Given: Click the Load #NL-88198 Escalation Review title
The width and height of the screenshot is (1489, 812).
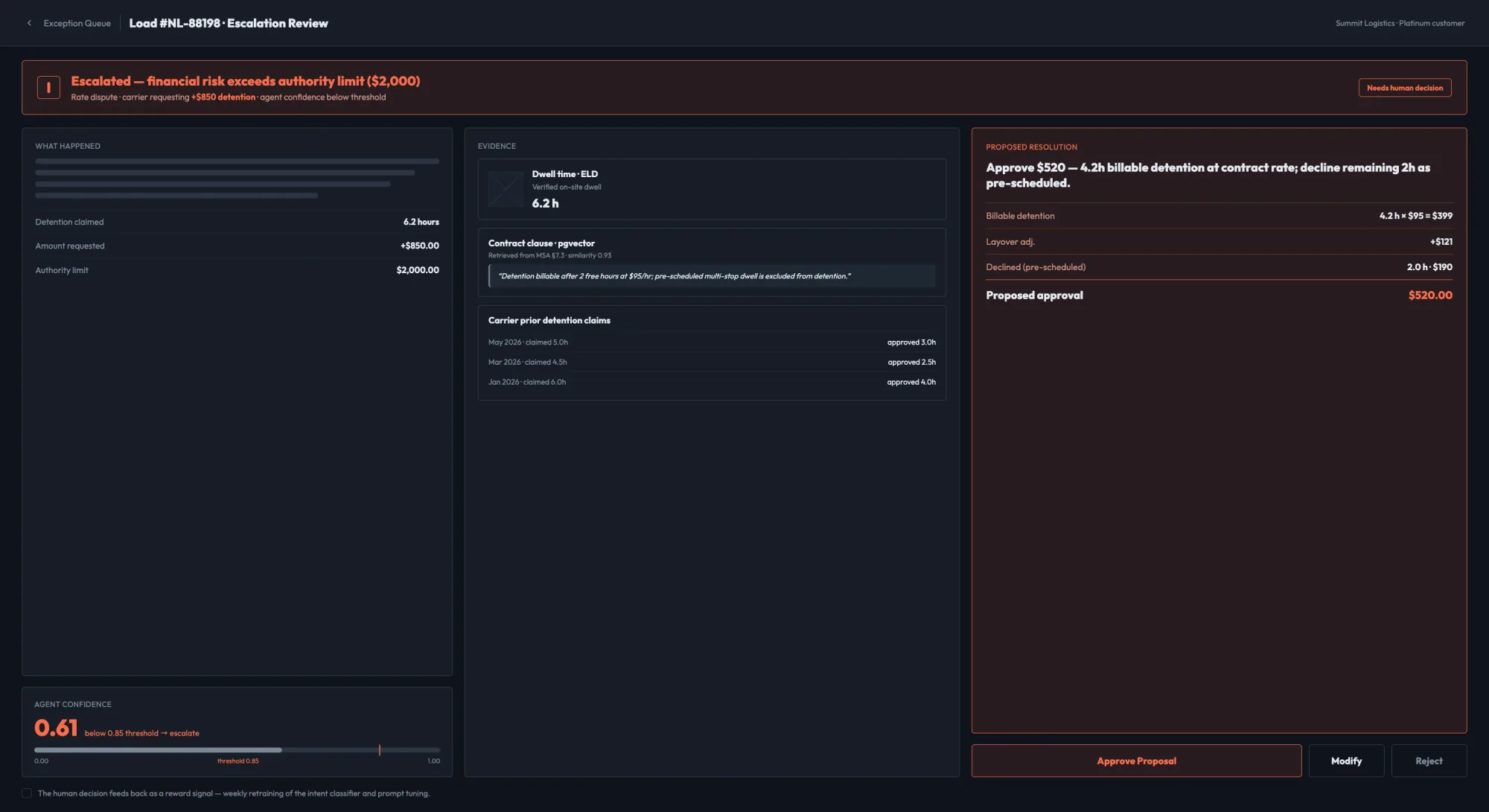Looking at the screenshot, I should click(229, 23).
